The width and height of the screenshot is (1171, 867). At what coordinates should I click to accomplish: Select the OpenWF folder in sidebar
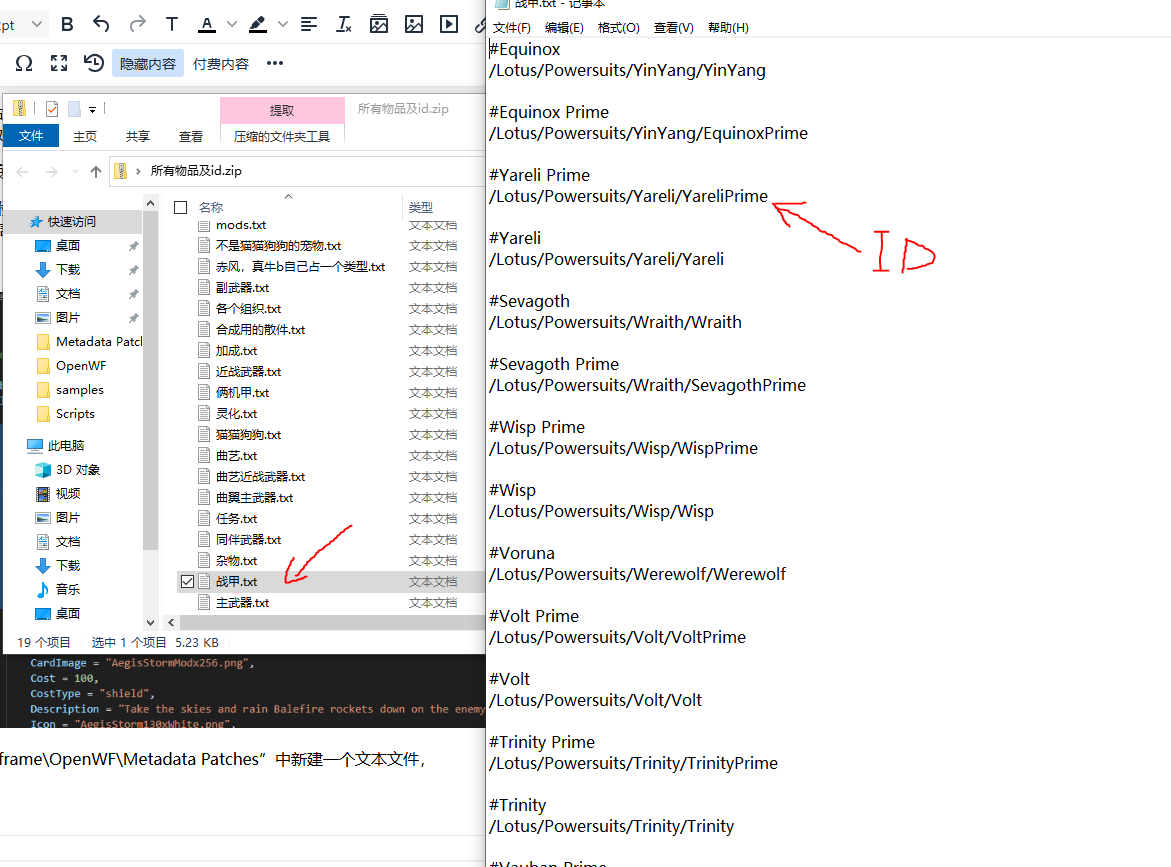point(80,366)
